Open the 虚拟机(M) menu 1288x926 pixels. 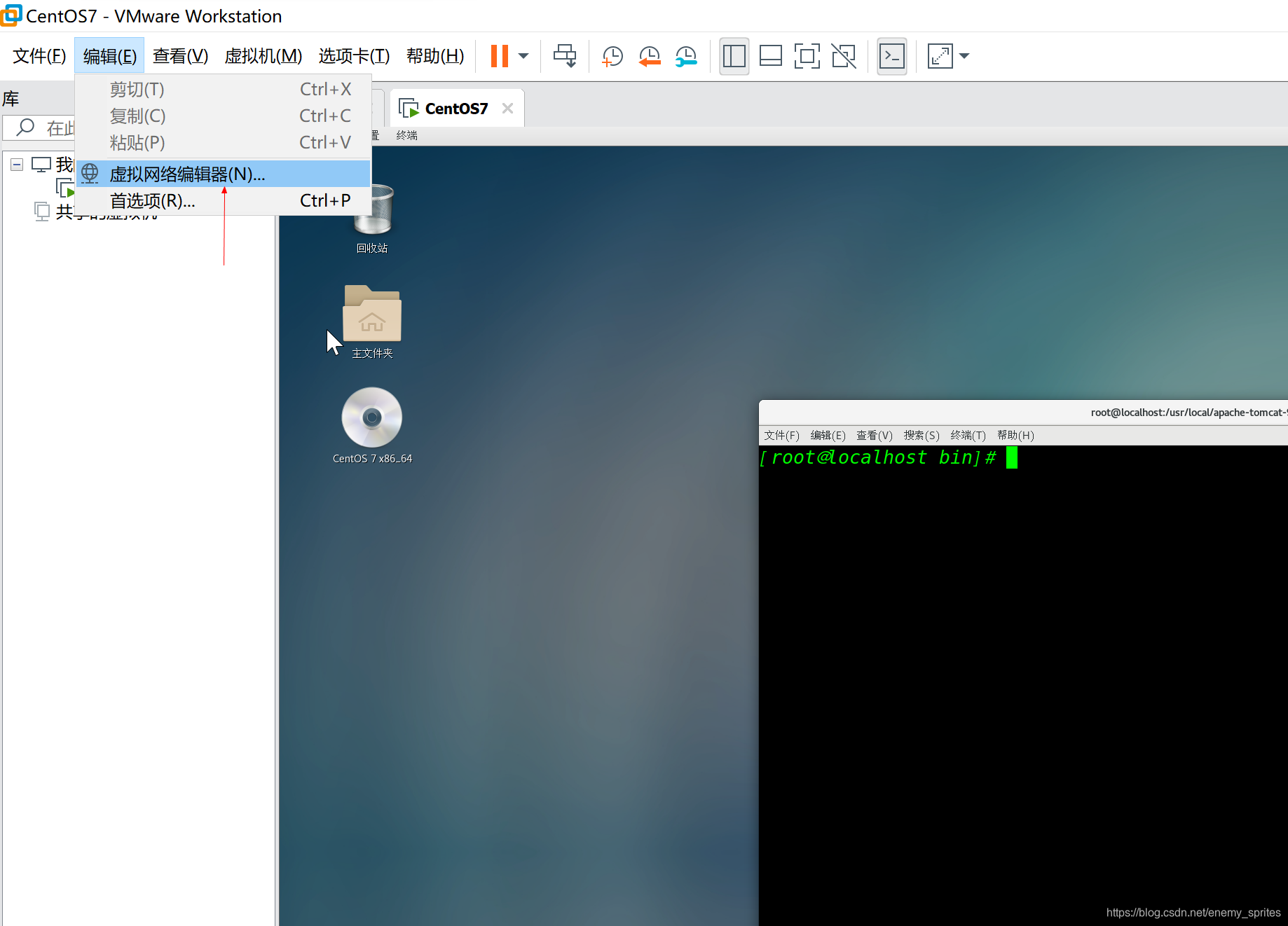coord(263,56)
